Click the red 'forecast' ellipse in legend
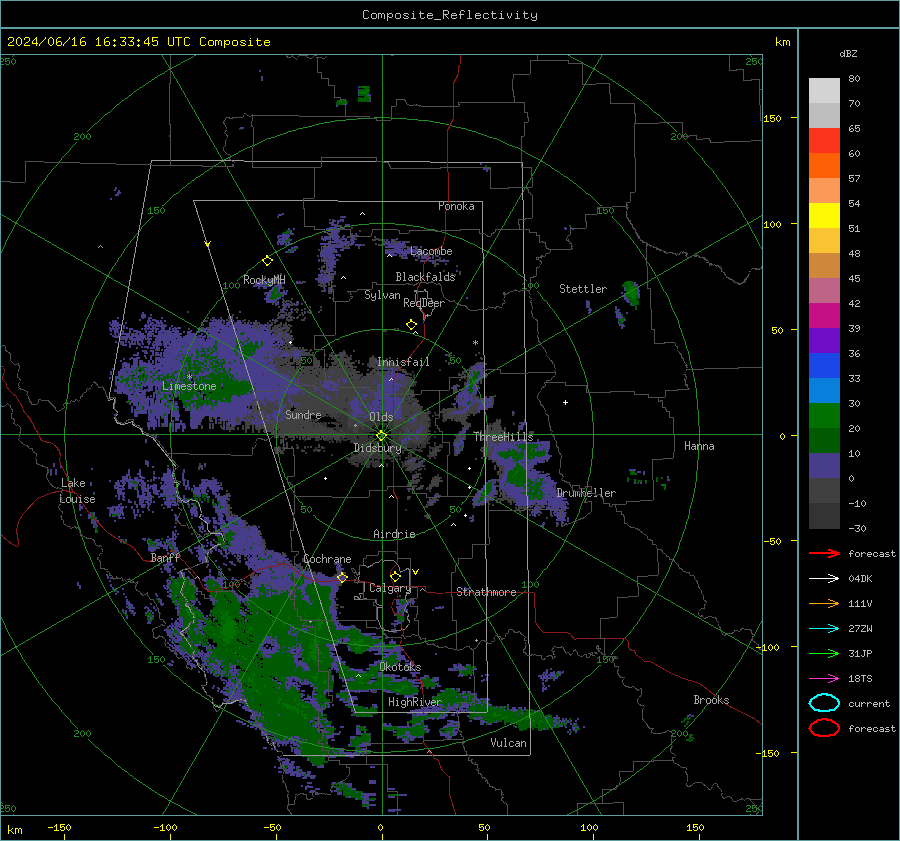The height and width of the screenshot is (841, 900). [824, 728]
